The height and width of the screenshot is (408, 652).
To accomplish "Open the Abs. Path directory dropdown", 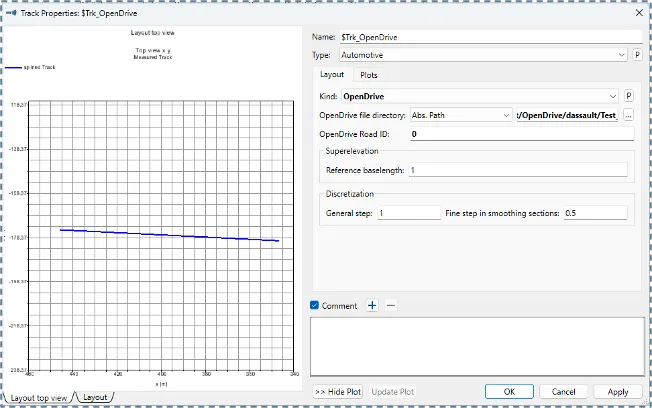I will (x=461, y=115).
